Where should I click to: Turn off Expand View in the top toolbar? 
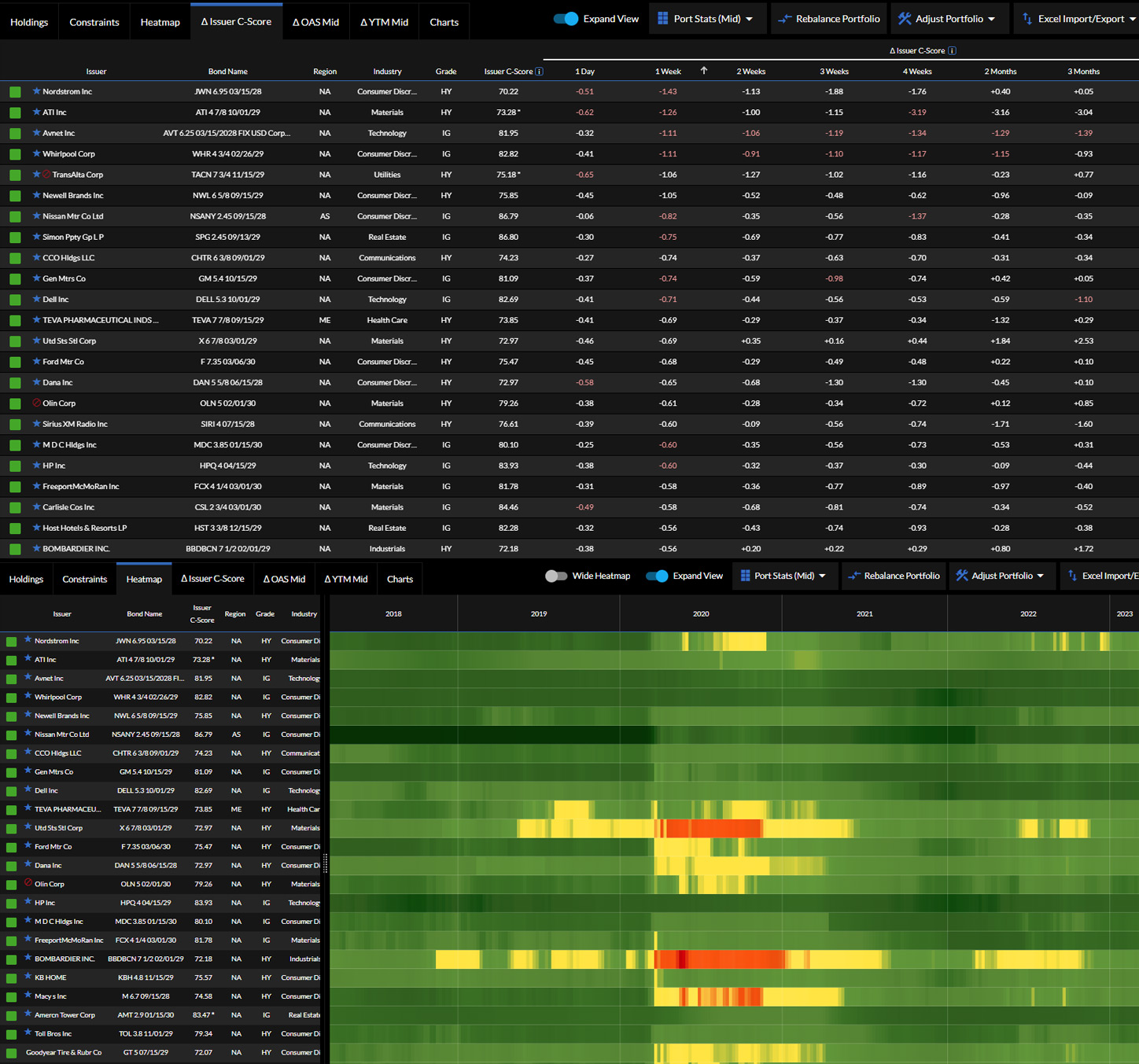pyautogui.click(x=566, y=19)
